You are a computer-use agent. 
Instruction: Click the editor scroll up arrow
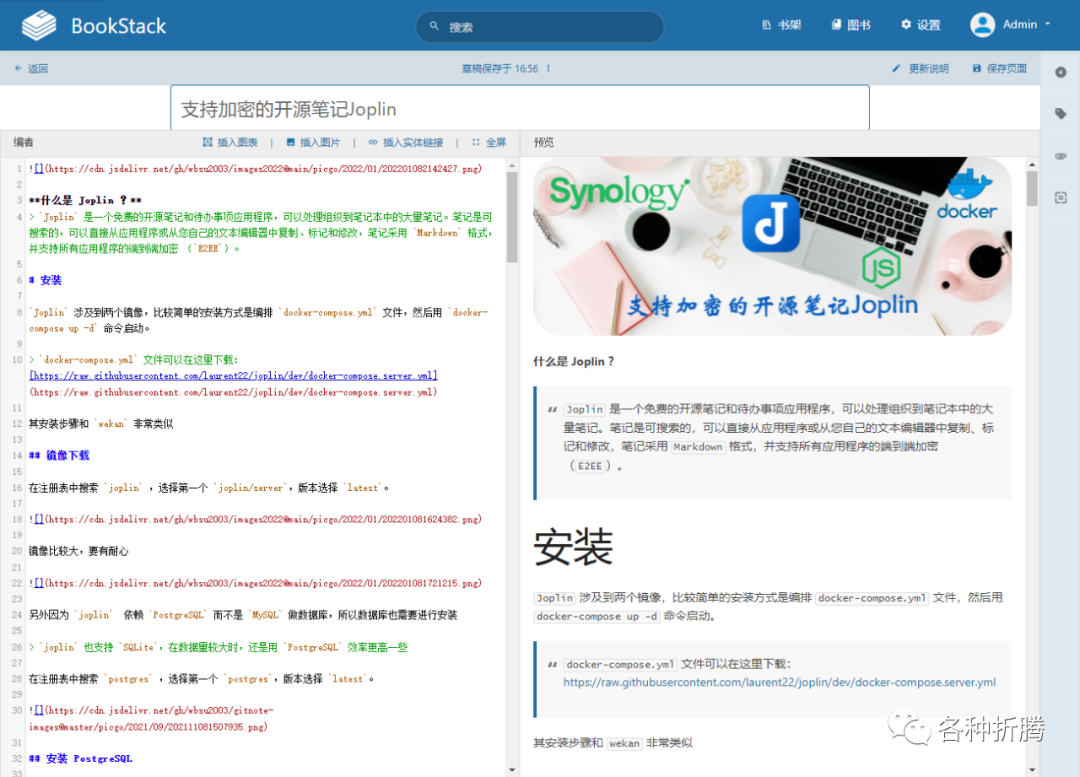(x=512, y=165)
